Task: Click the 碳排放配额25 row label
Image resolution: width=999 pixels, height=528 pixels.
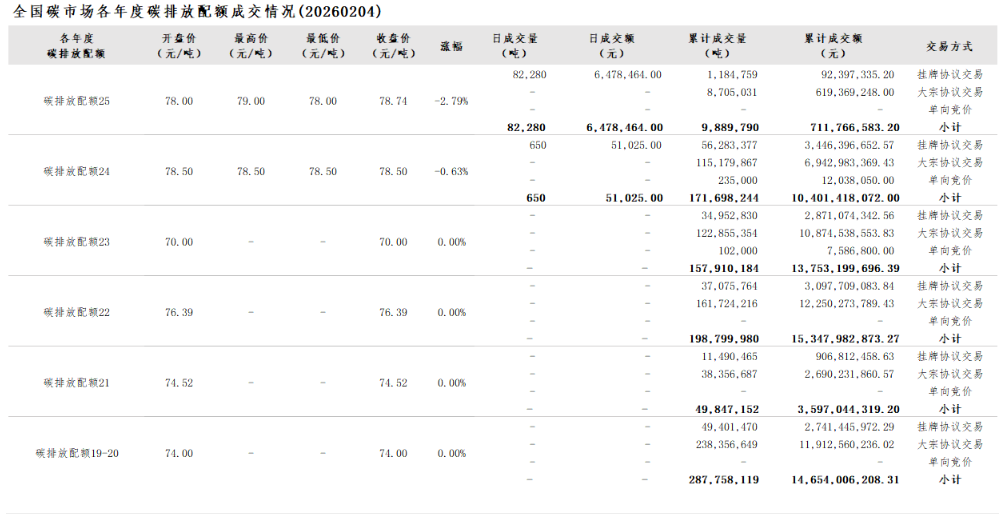Action: [77, 101]
